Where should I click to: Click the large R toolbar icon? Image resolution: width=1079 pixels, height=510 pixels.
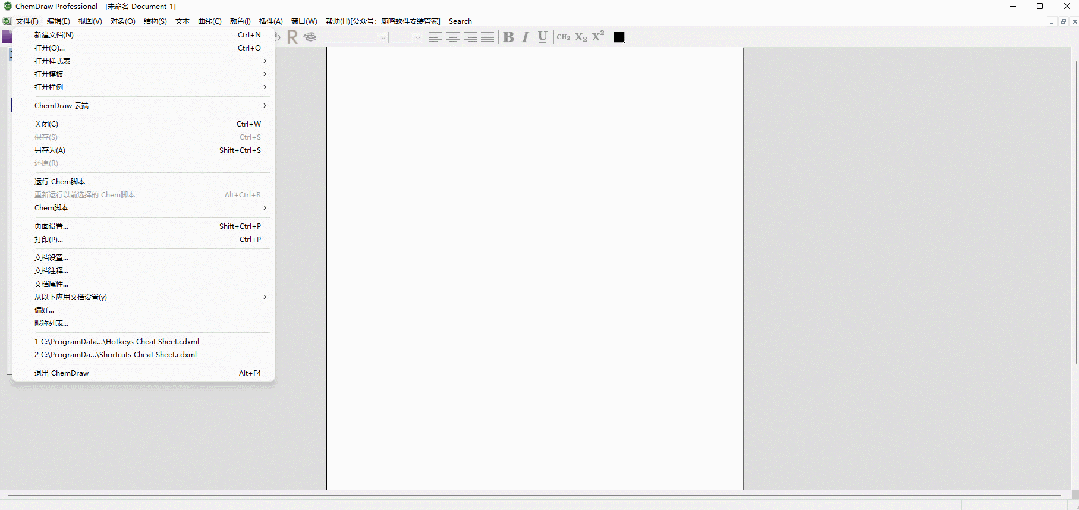click(x=293, y=37)
